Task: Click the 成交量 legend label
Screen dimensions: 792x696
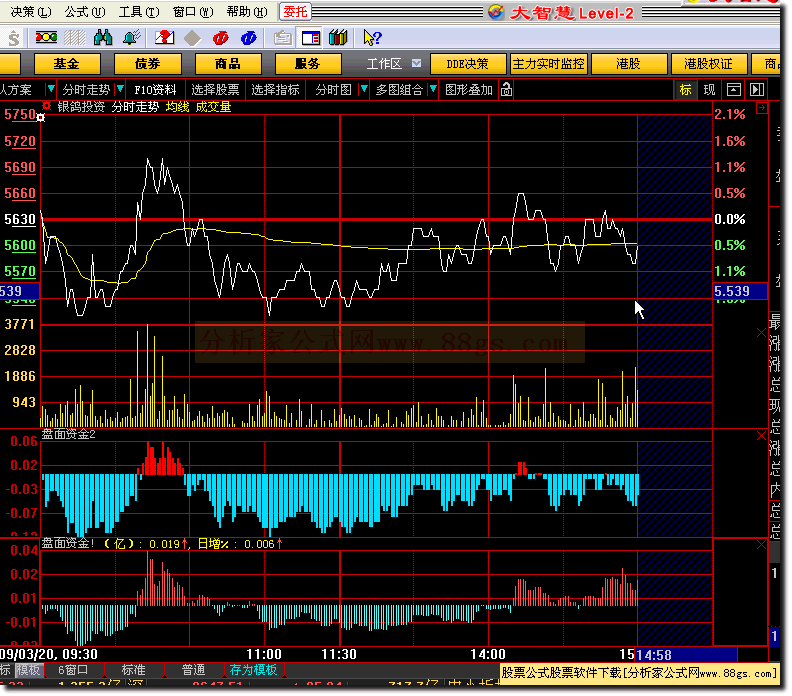Action: click(213, 107)
